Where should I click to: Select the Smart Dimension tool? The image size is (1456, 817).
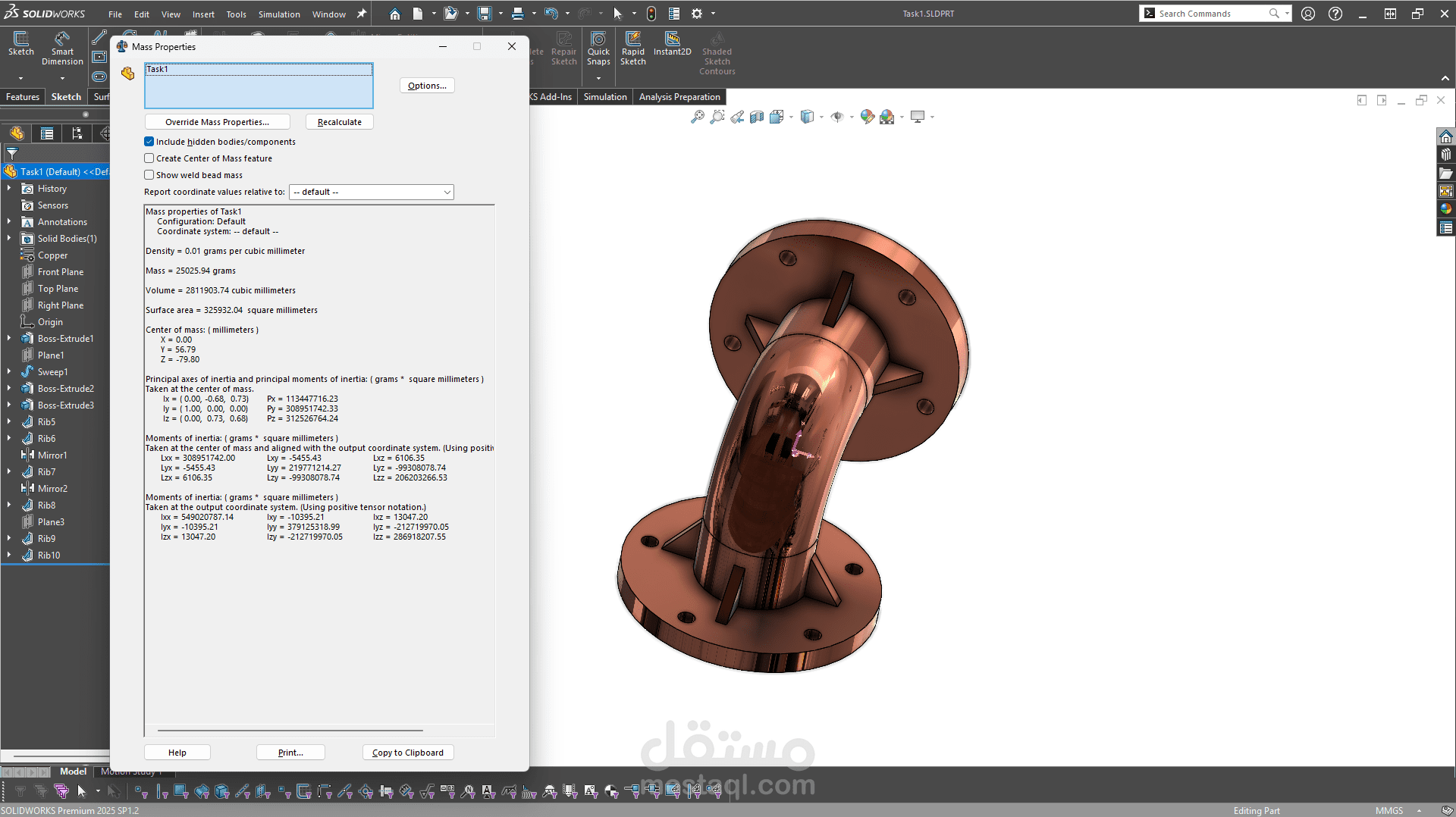pyautogui.click(x=62, y=49)
